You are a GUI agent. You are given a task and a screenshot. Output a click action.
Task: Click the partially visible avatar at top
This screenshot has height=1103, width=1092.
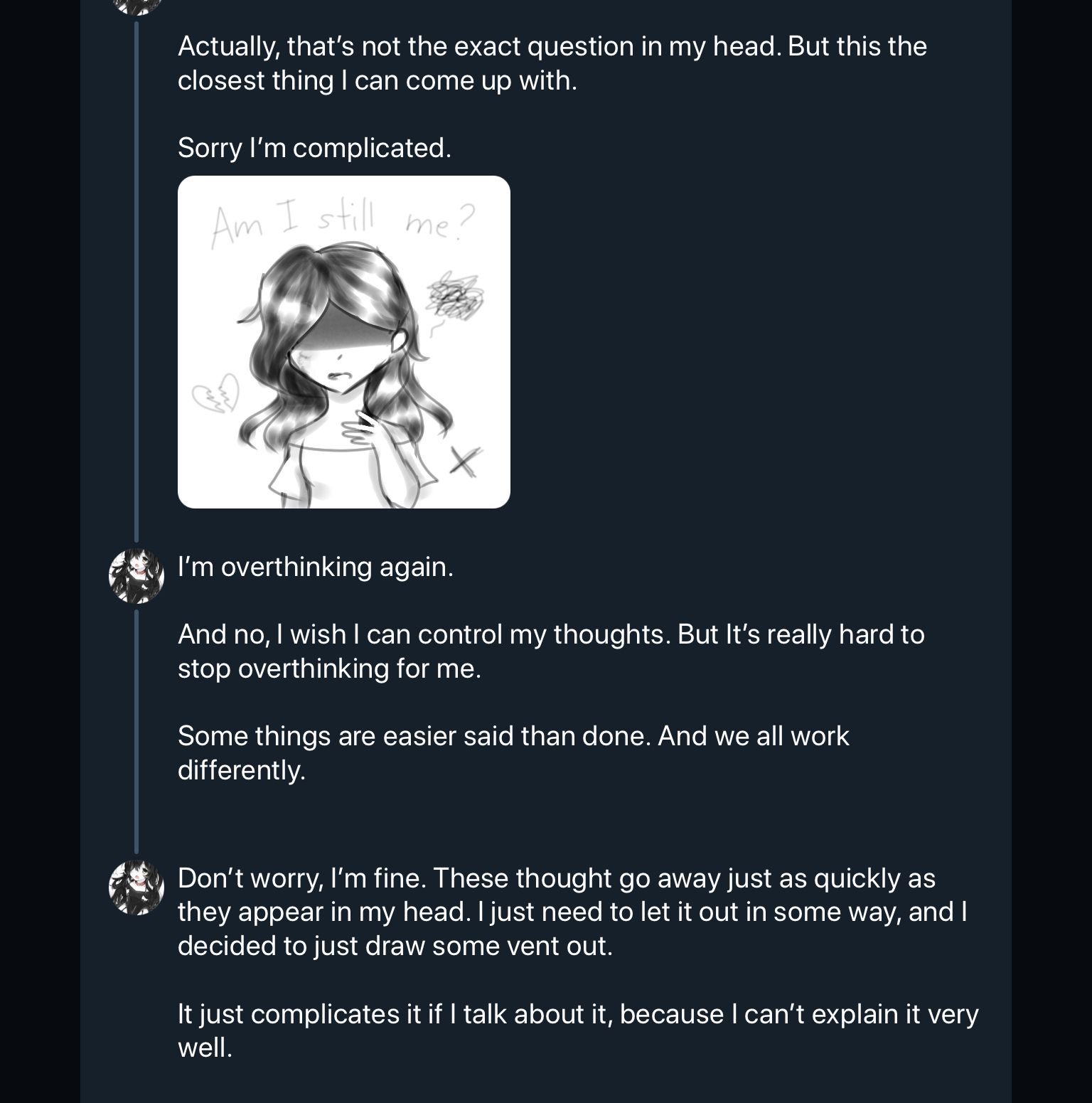136,6
